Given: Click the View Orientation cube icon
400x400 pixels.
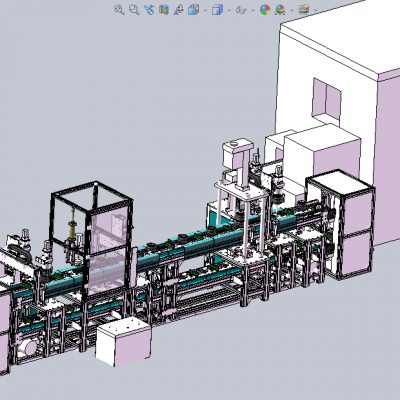Looking at the screenshot, I should point(193,10).
